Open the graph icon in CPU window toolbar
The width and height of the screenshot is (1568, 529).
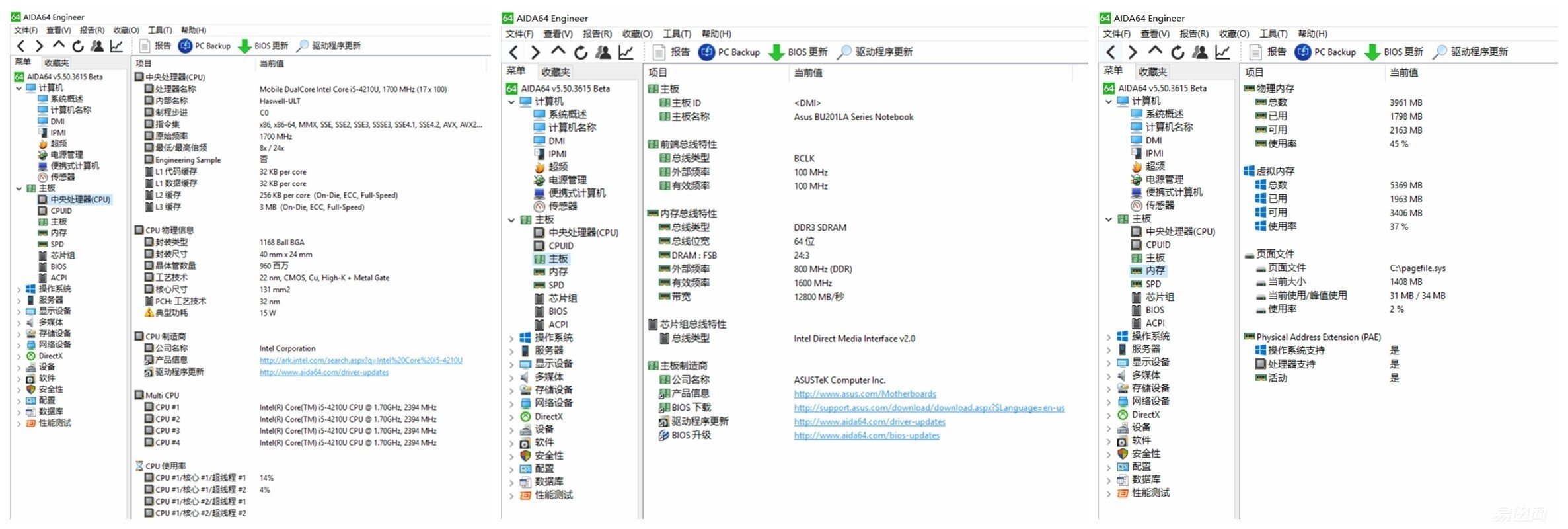point(116,46)
